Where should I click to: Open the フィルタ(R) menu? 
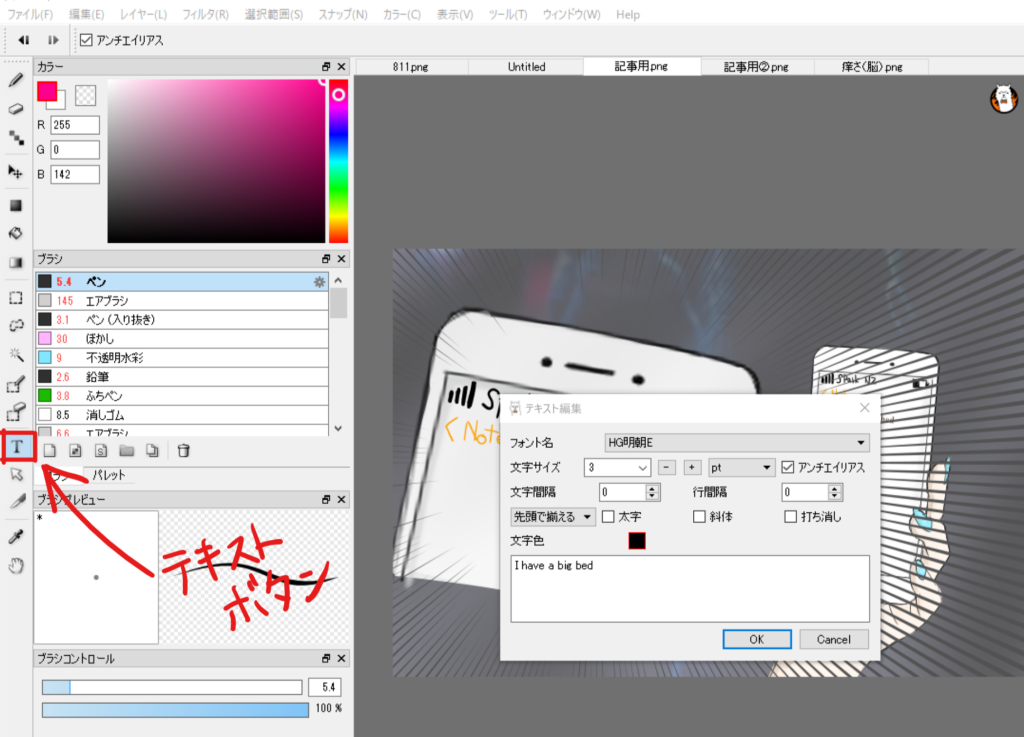point(205,15)
